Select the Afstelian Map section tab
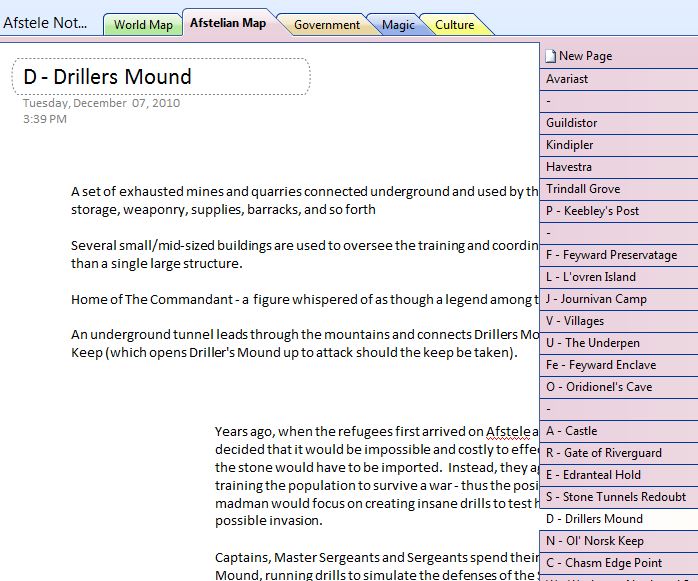Screen dimensions: 698x581 [x=228, y=23]
